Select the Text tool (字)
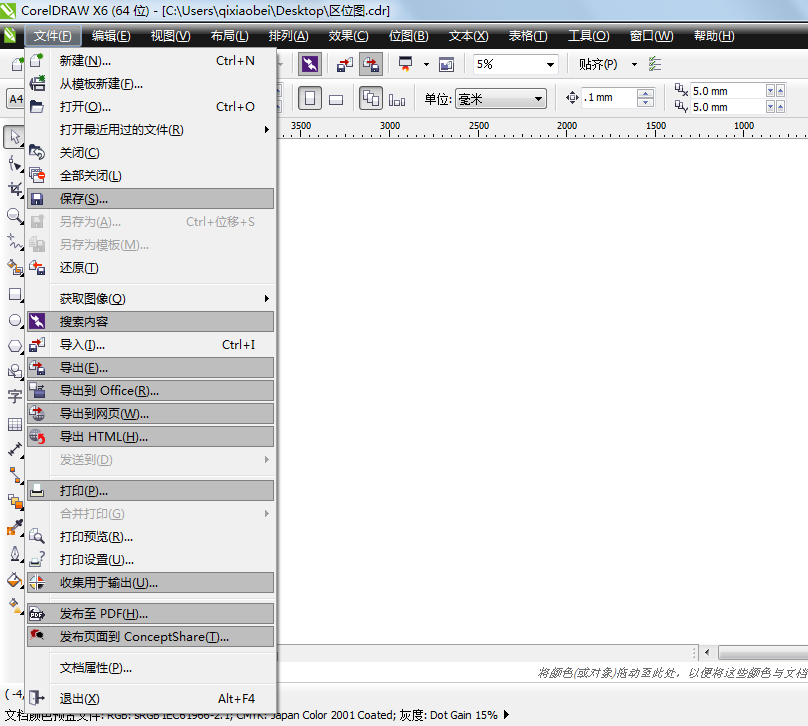This screenshot has height=726, width=808. click(14, 396)
